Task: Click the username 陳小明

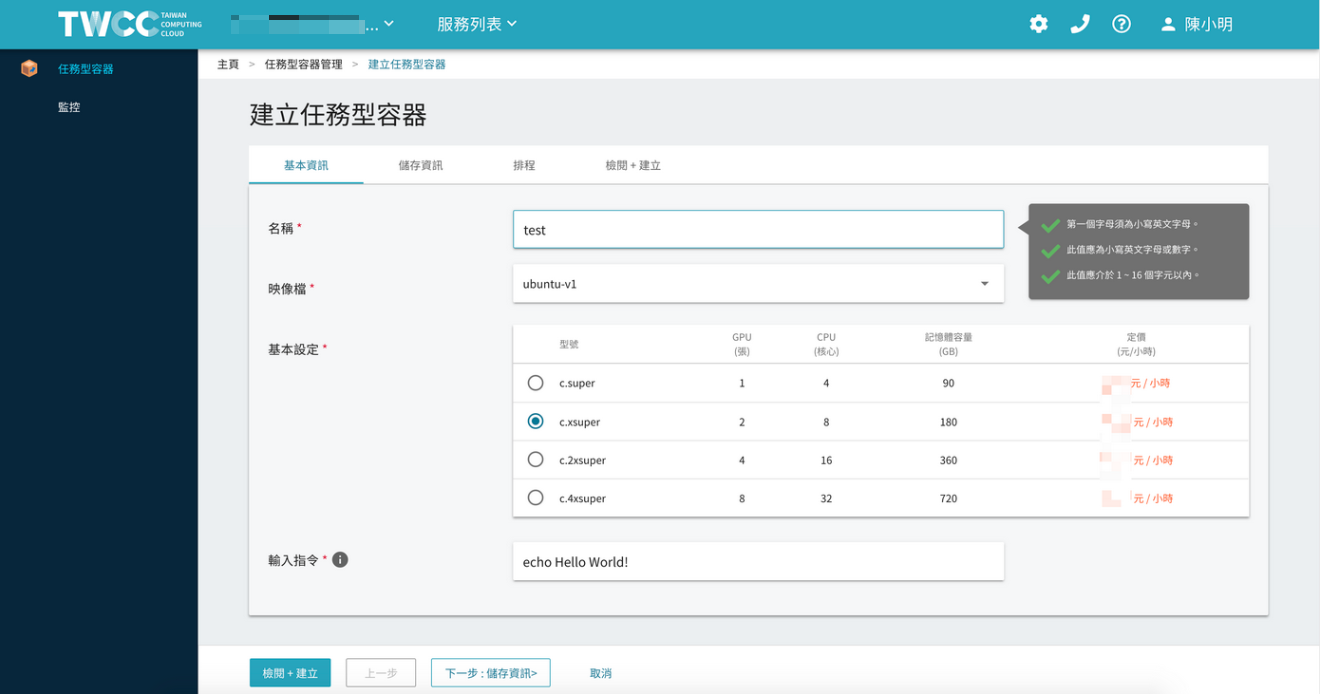Action: [1209, 24]
